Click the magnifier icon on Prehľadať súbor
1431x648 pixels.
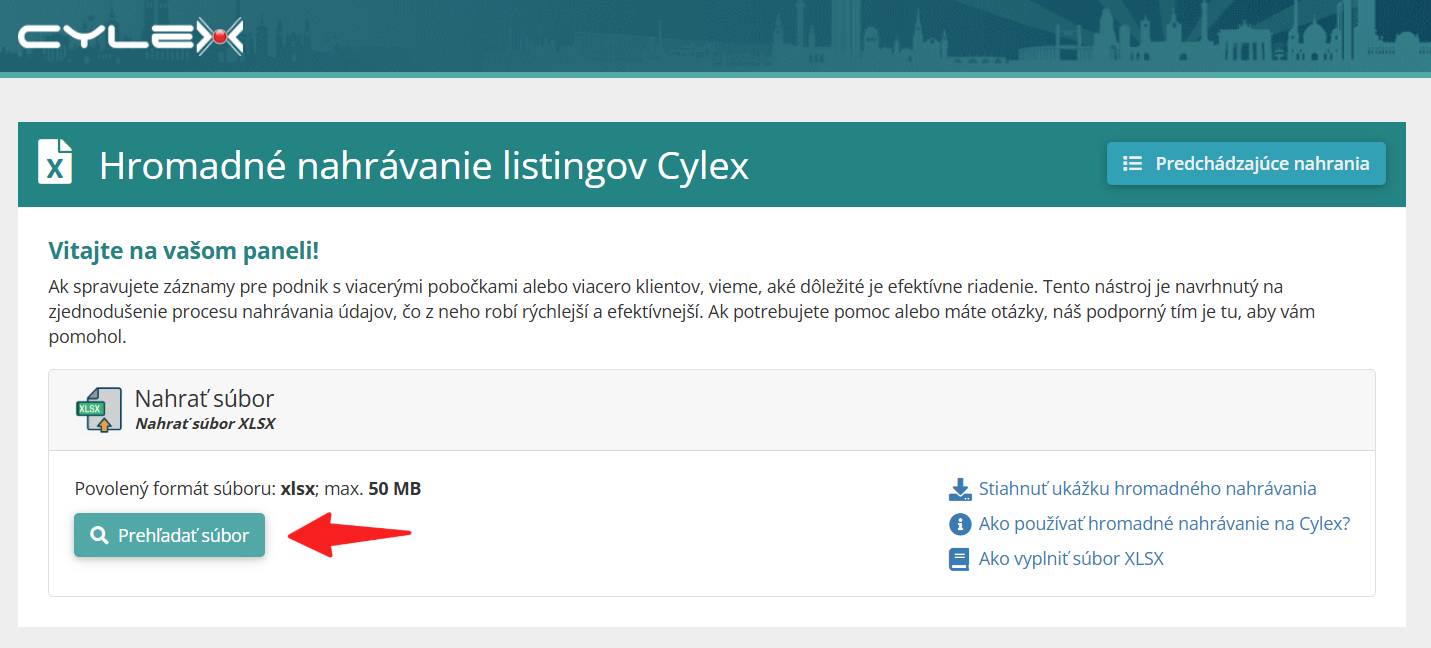point(99,535)
